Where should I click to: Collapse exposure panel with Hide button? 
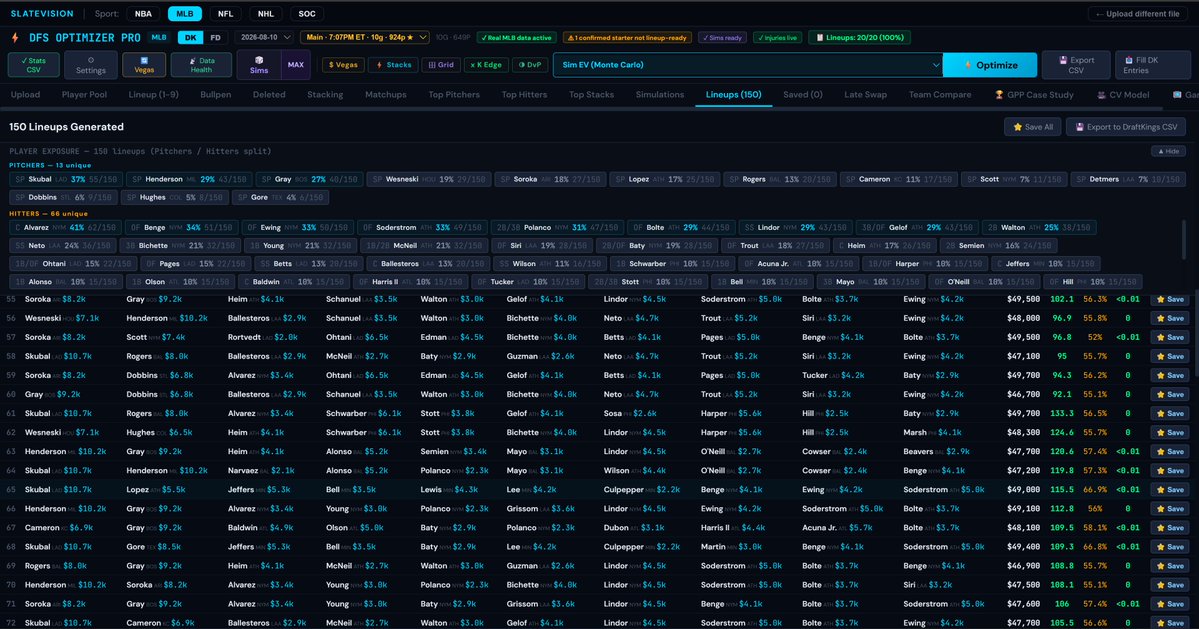click(1168, 151)
